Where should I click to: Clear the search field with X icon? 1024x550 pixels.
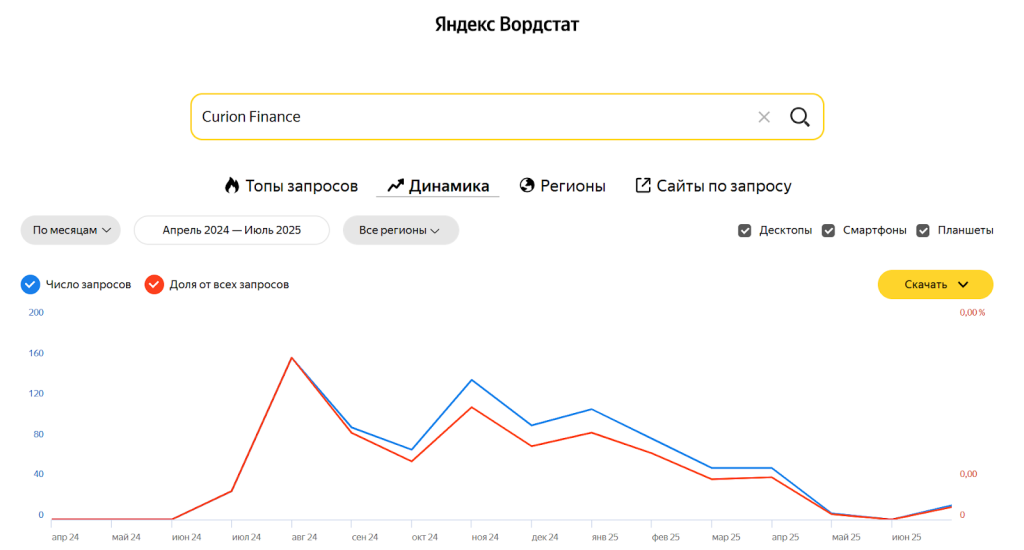(x=764, y=117)
